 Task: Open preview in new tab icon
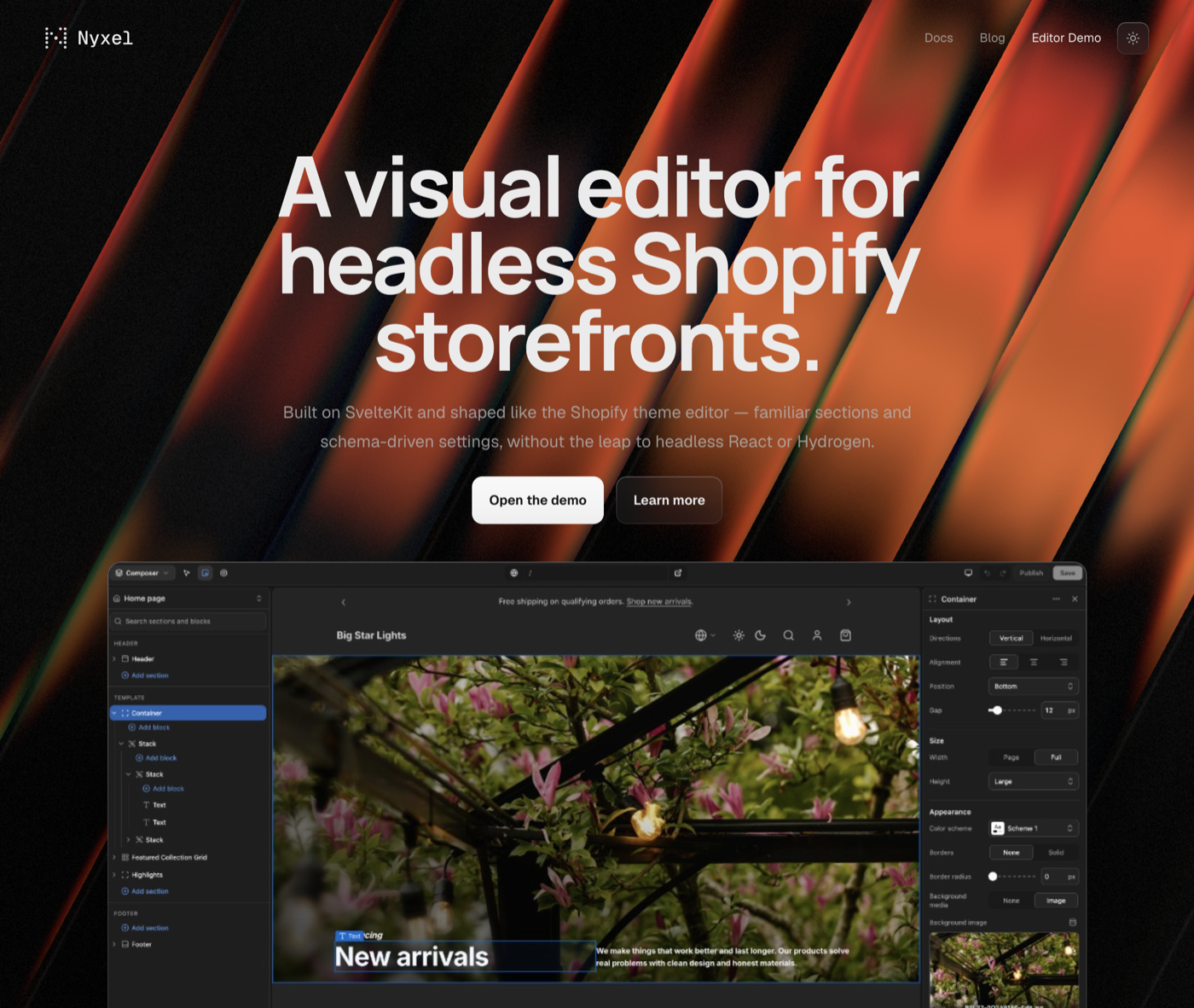click(678, 573)
